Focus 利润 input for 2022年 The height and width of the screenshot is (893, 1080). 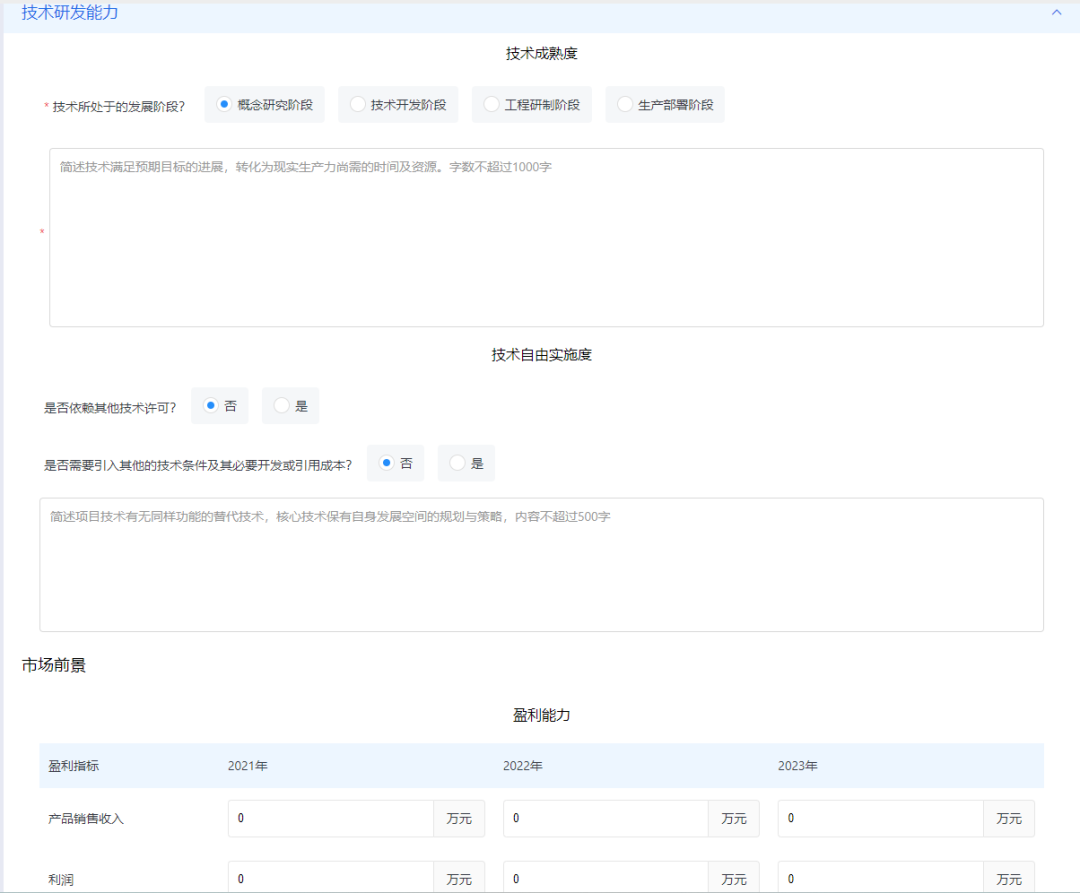pos(605,878)
